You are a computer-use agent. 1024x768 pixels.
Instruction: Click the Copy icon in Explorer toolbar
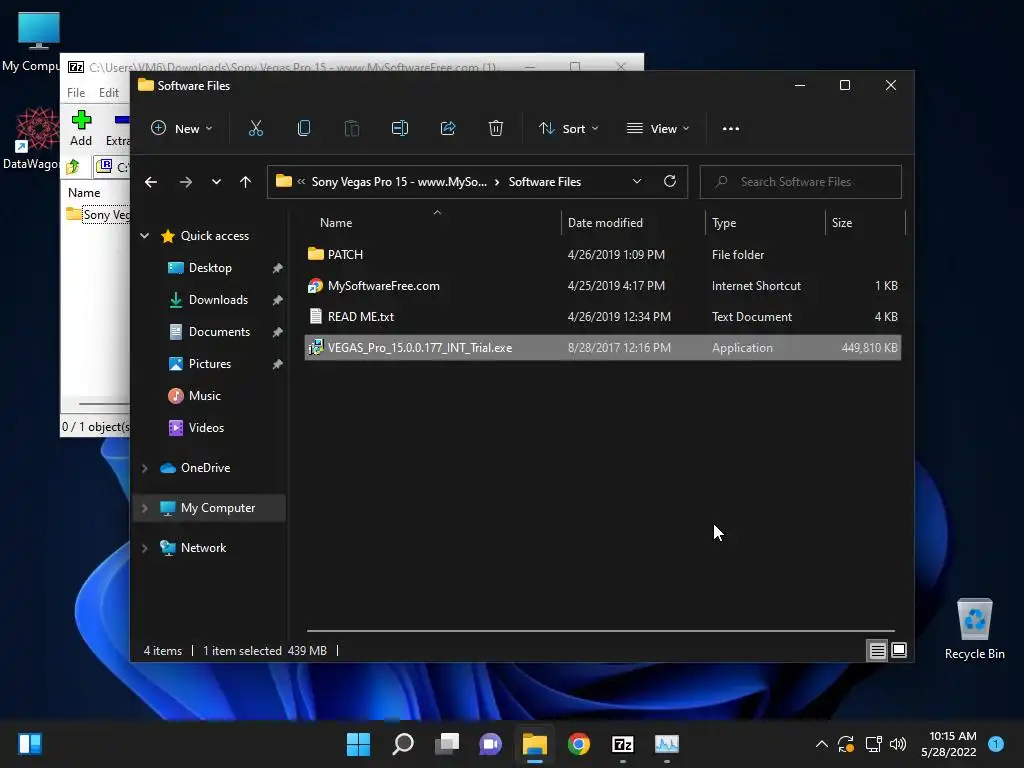(x=304, y=129)
